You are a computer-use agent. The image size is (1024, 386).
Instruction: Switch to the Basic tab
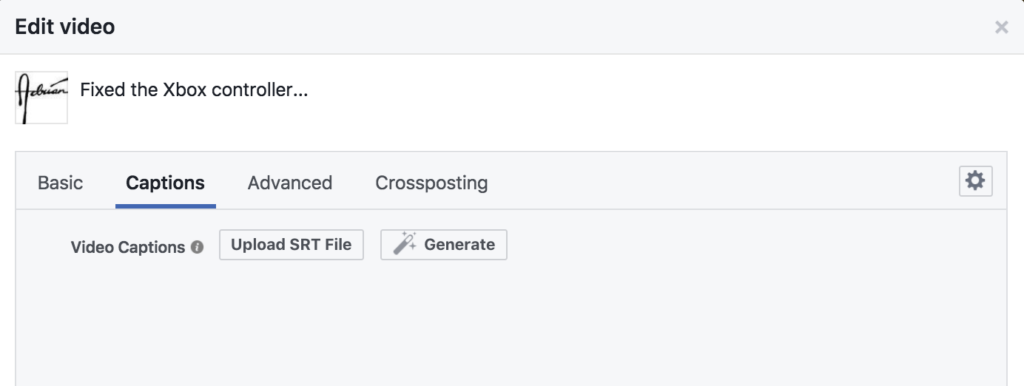tap(60, 183)
